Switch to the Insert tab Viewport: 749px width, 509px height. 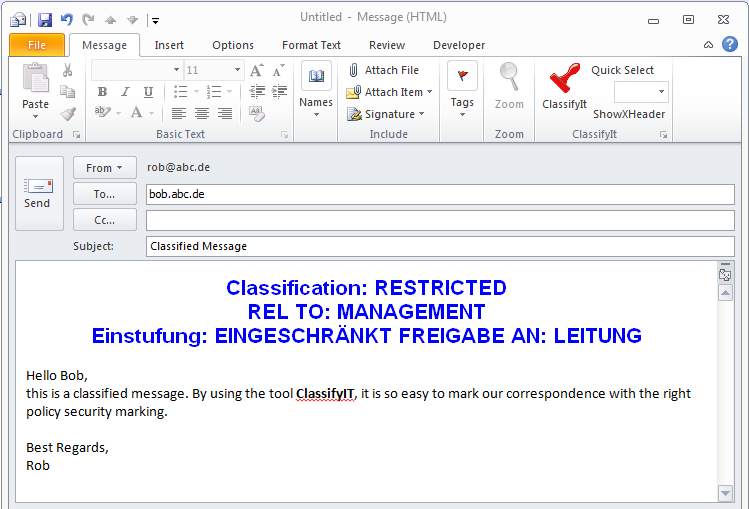pyautogui.click(x=169, y=45)
